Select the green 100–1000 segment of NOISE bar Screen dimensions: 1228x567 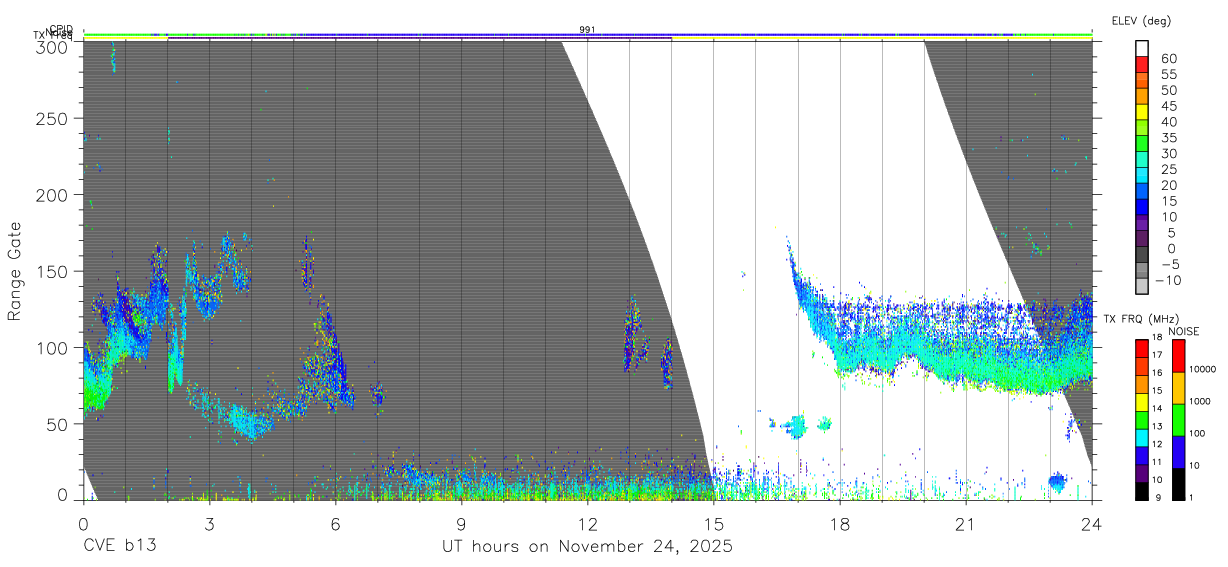1178,418
